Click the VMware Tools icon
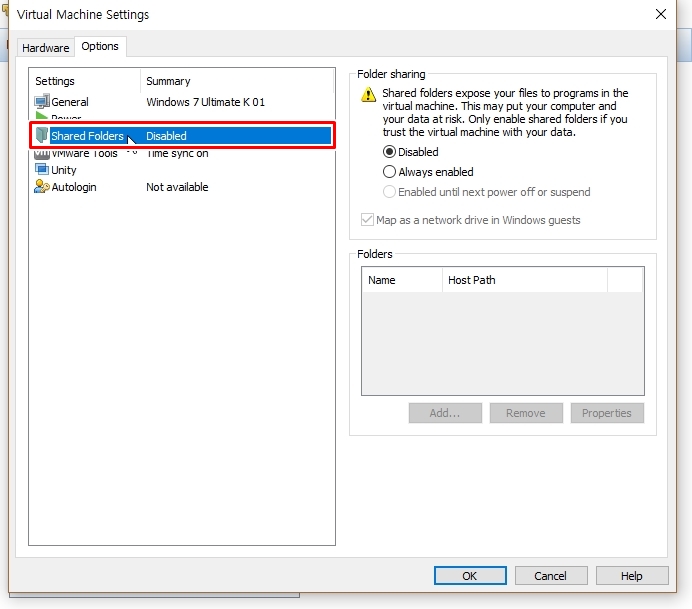Viewport: 692px width, 609px height. [x=42, y=154]
